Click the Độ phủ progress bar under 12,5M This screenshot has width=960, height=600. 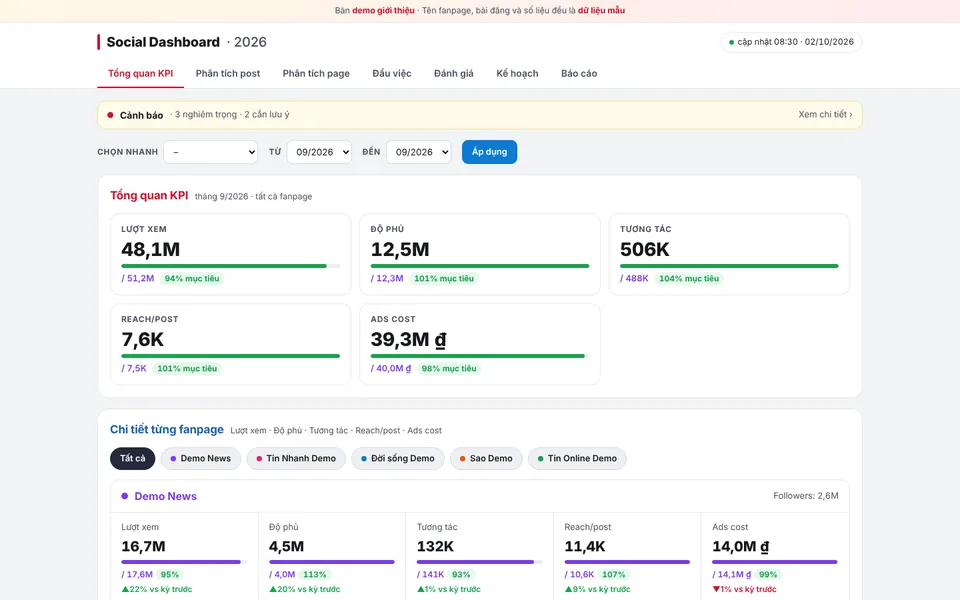(480, 266)
